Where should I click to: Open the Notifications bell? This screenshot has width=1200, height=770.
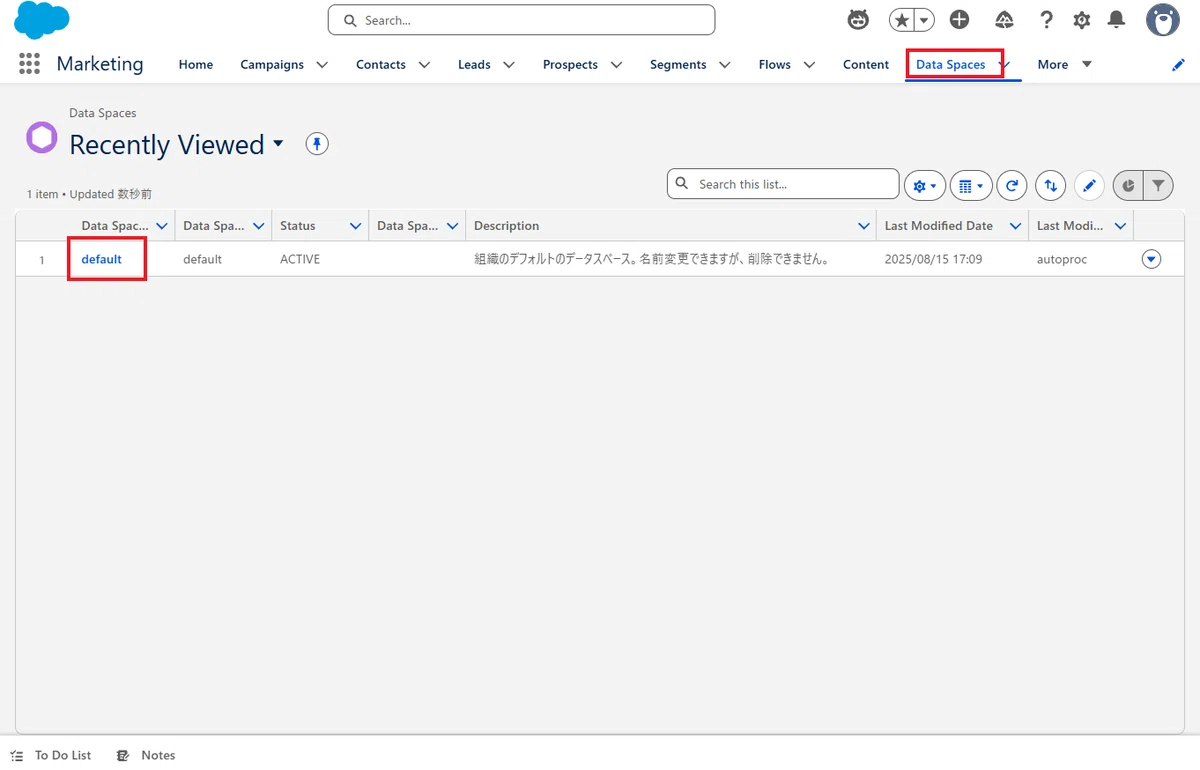pos(1117,20)
